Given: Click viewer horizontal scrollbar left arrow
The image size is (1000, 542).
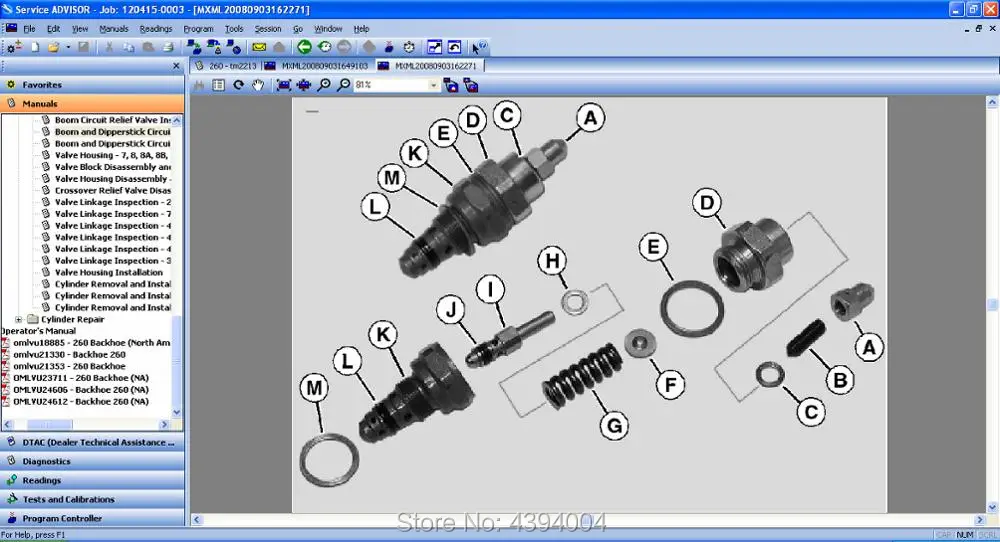Looking at the screenshot, I should 197,520.
